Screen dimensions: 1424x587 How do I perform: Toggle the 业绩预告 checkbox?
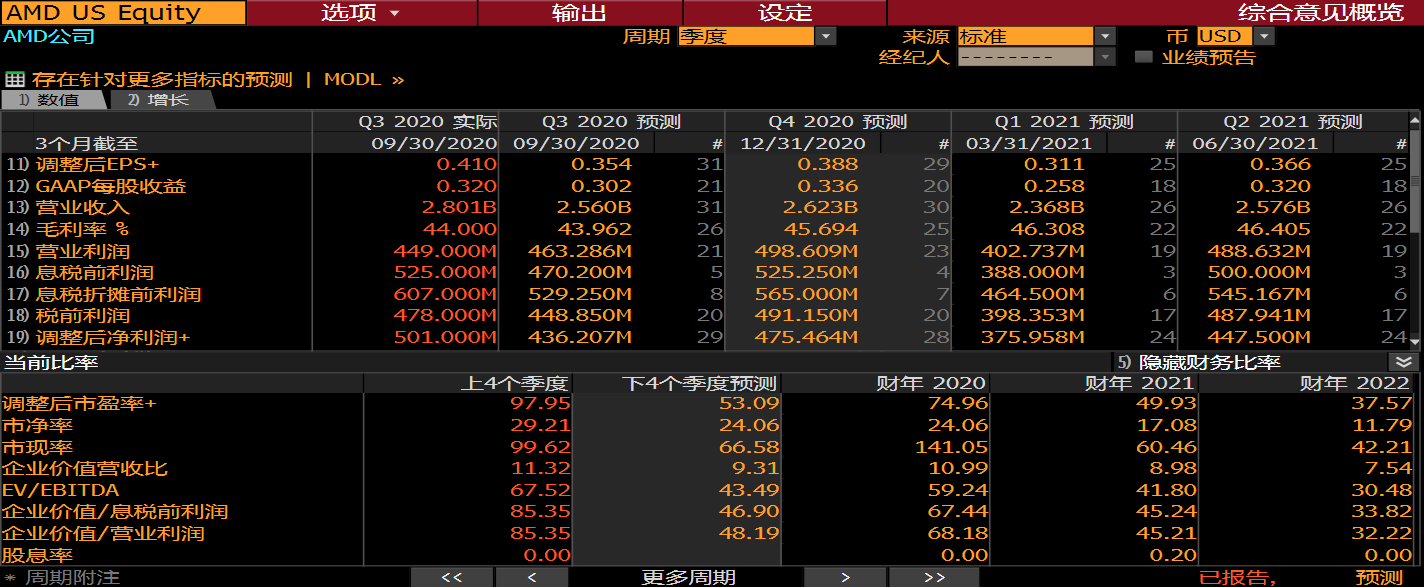coord(1144,57)
